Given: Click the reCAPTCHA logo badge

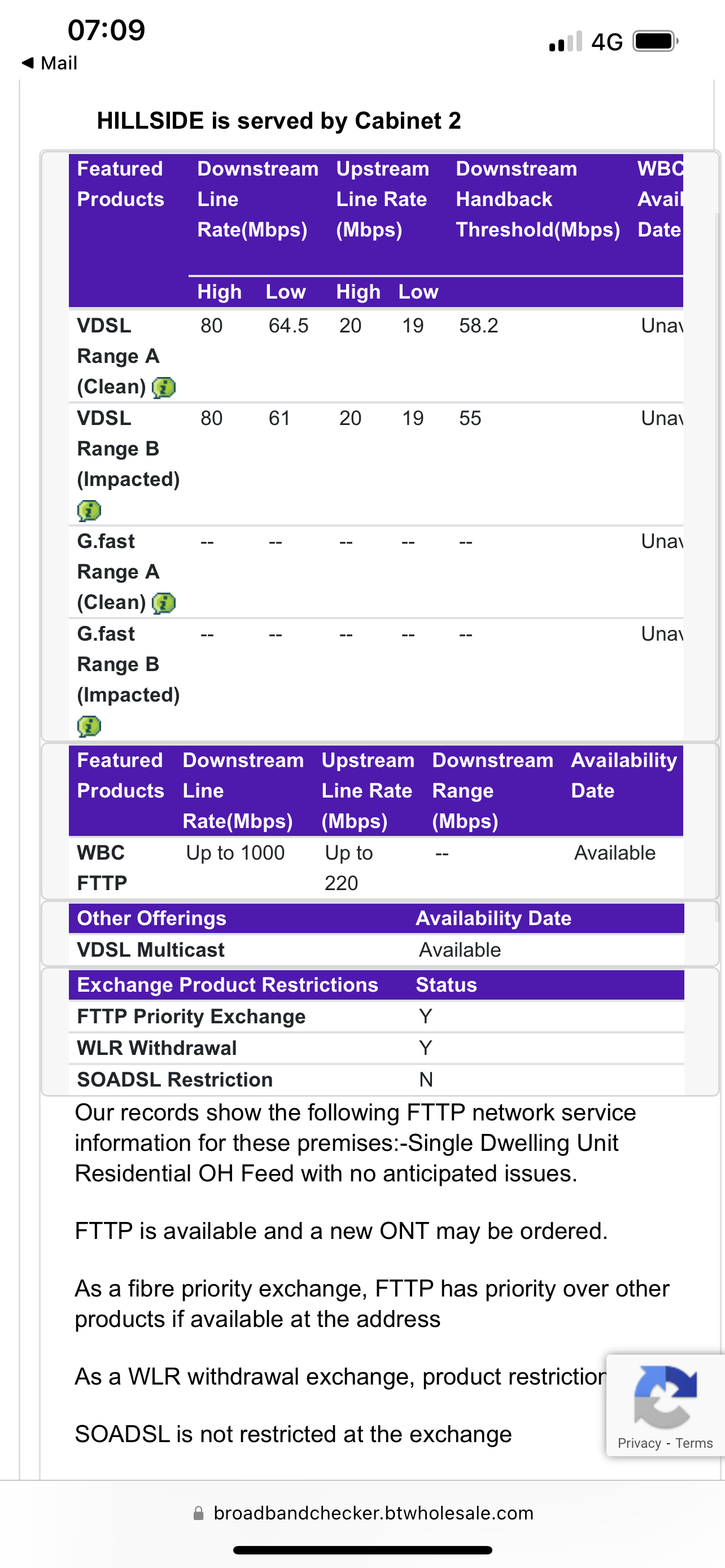Looking at the screenshot, I should click(665, 1396).
